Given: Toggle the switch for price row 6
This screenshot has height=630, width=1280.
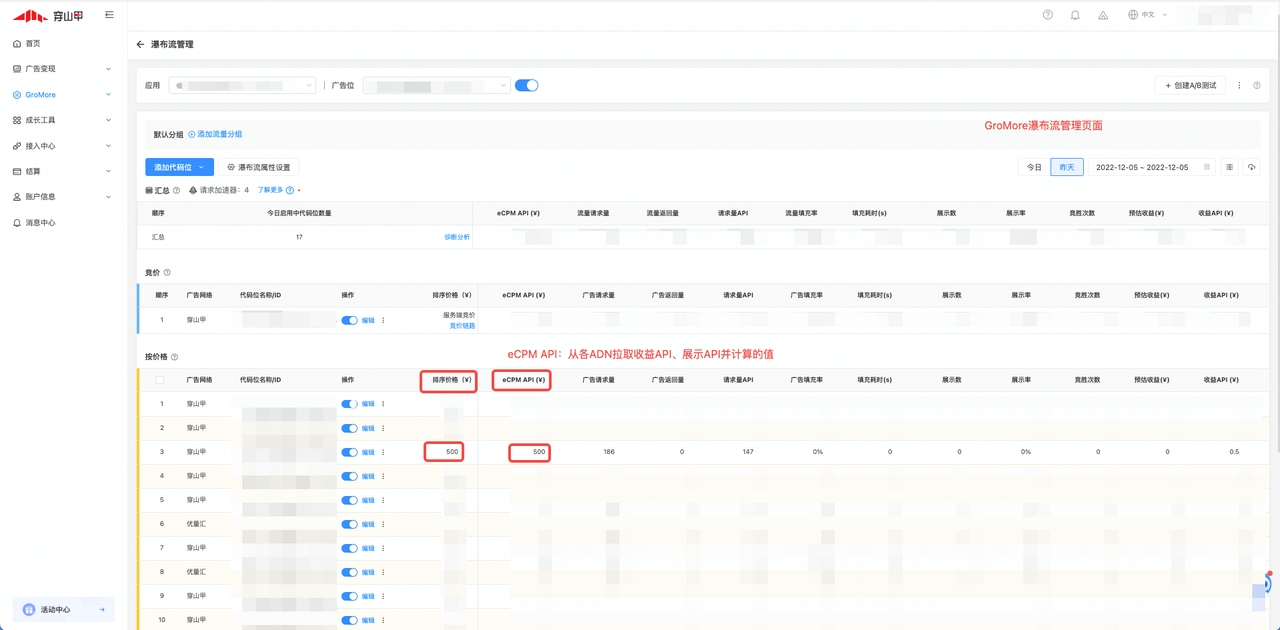Looking at the screenshot, I should click(349, 524).
